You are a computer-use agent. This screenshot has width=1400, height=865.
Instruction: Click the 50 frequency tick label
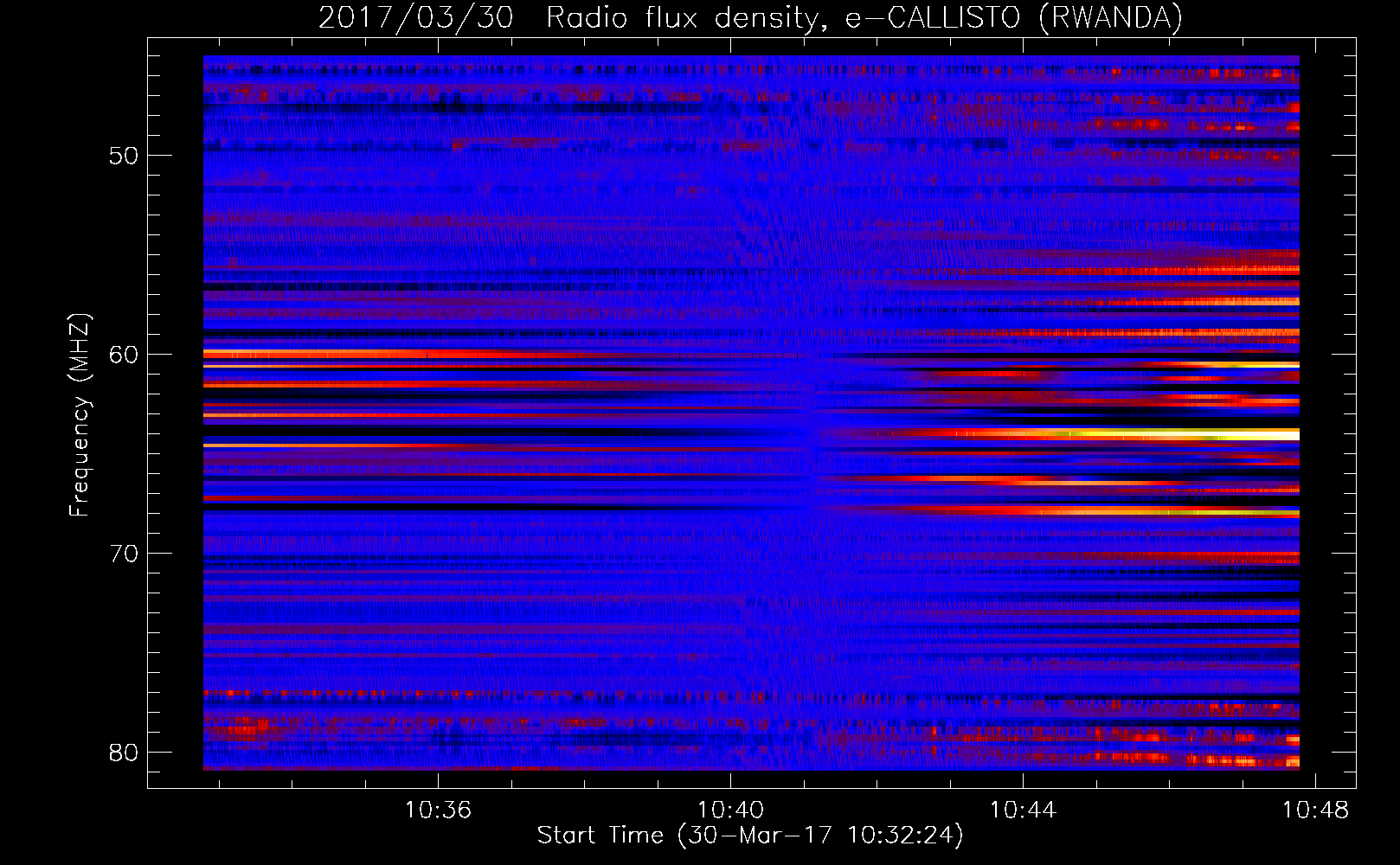click(x=124, y=156)
